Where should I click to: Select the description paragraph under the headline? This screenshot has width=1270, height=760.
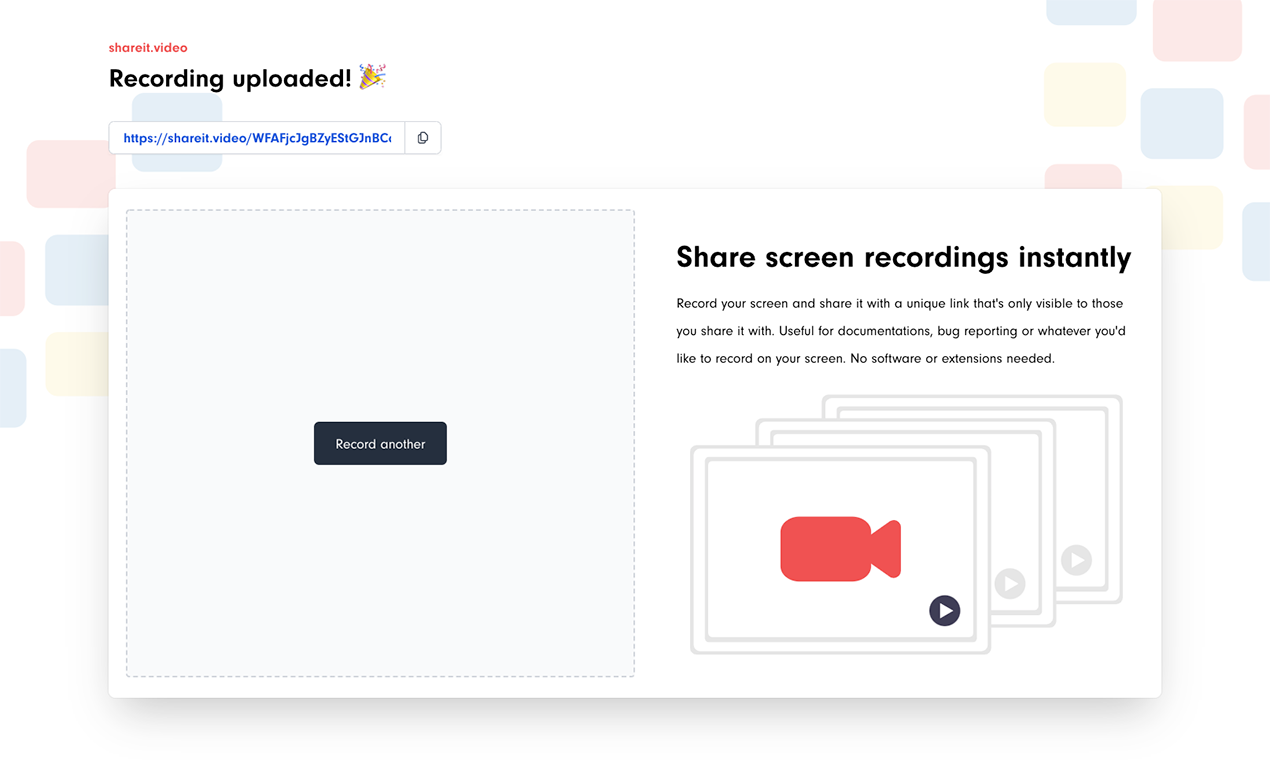pos(900,330)
